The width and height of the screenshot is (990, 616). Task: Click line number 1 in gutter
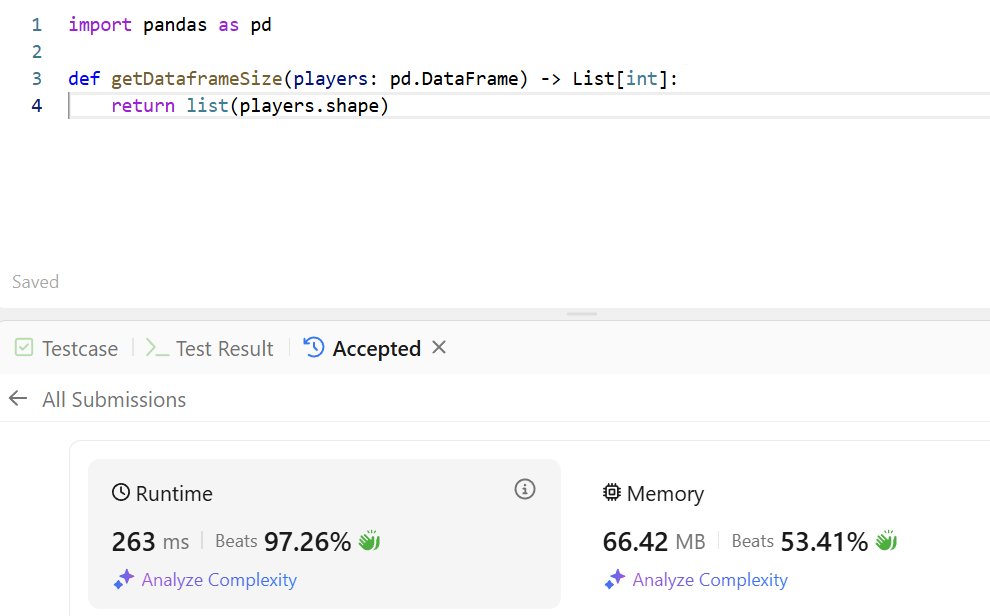(x=37, y=25)
